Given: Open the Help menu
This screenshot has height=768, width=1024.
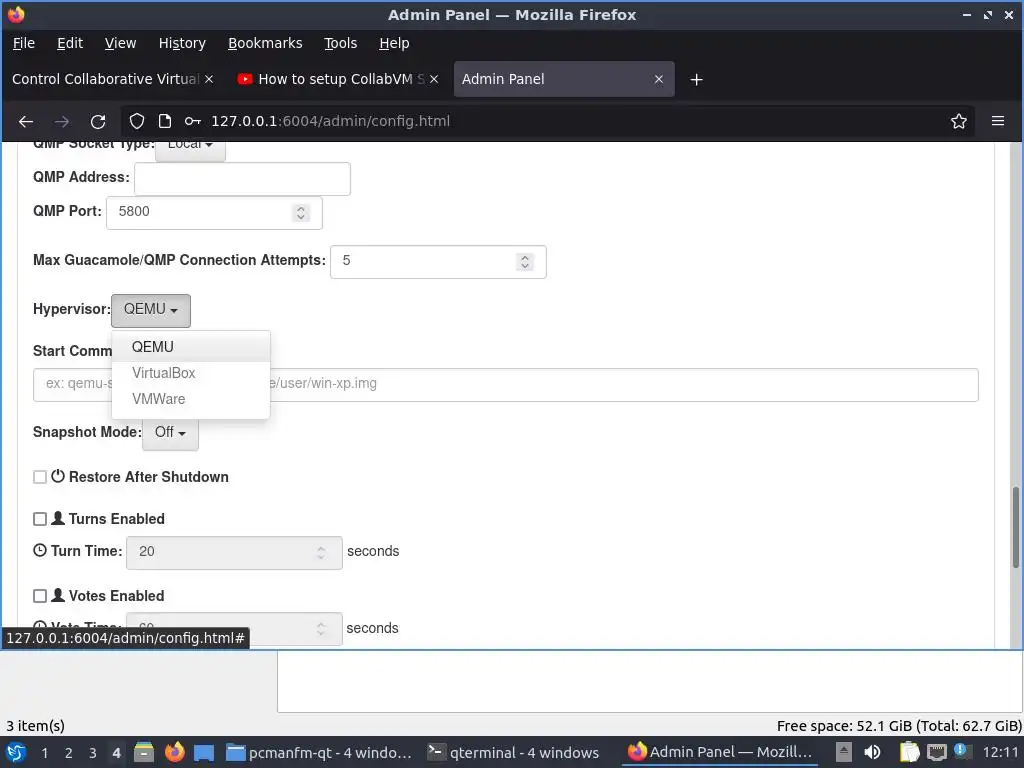Looking at the screenshot, I should click(394, 43).
